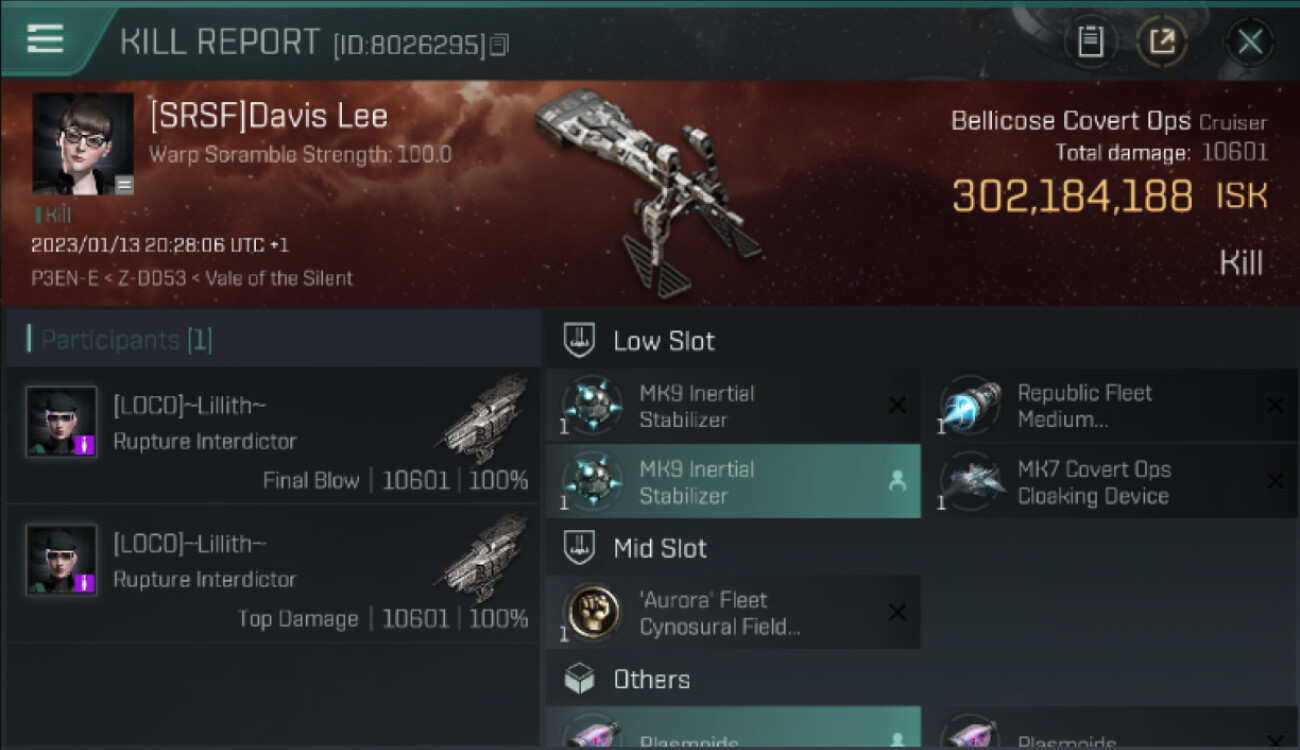Click the Low Slot section icon

(581, 340)
